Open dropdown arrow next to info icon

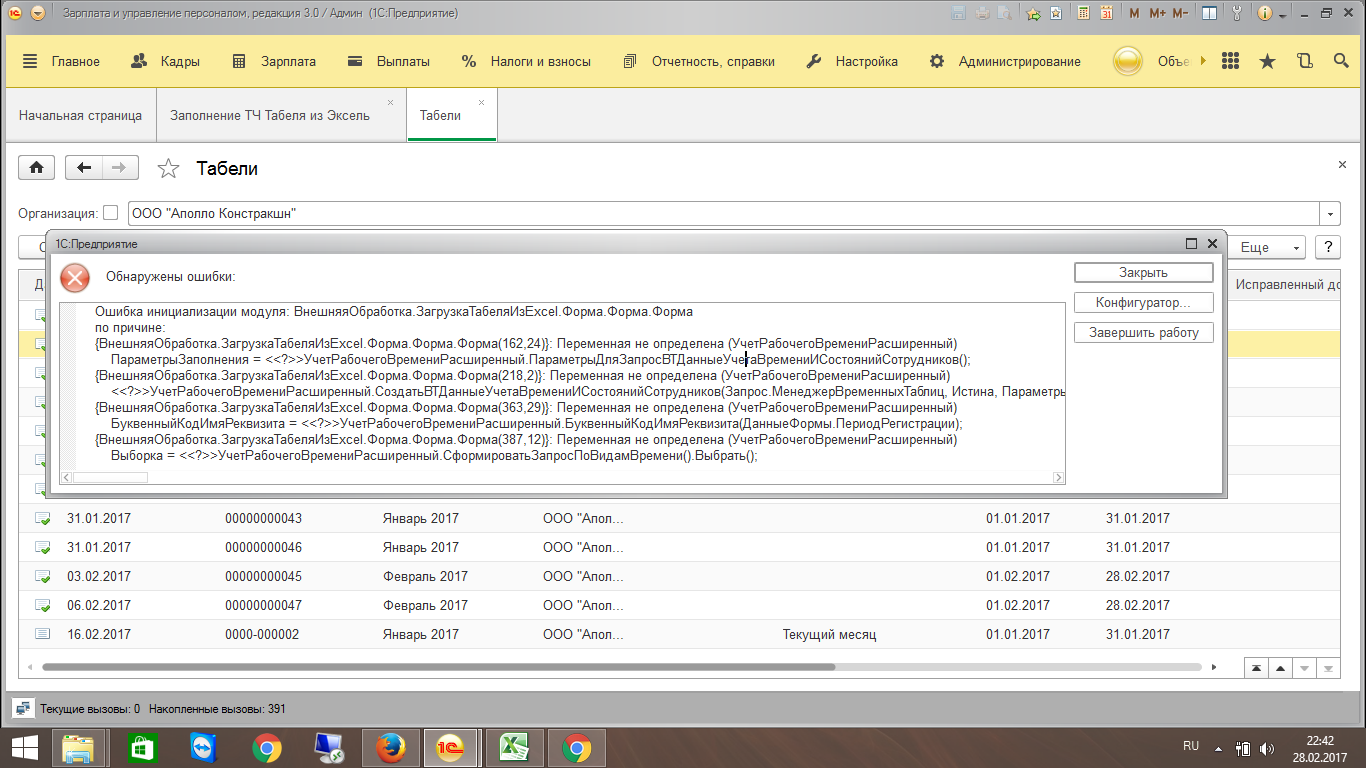click(x=1285, y=14)
